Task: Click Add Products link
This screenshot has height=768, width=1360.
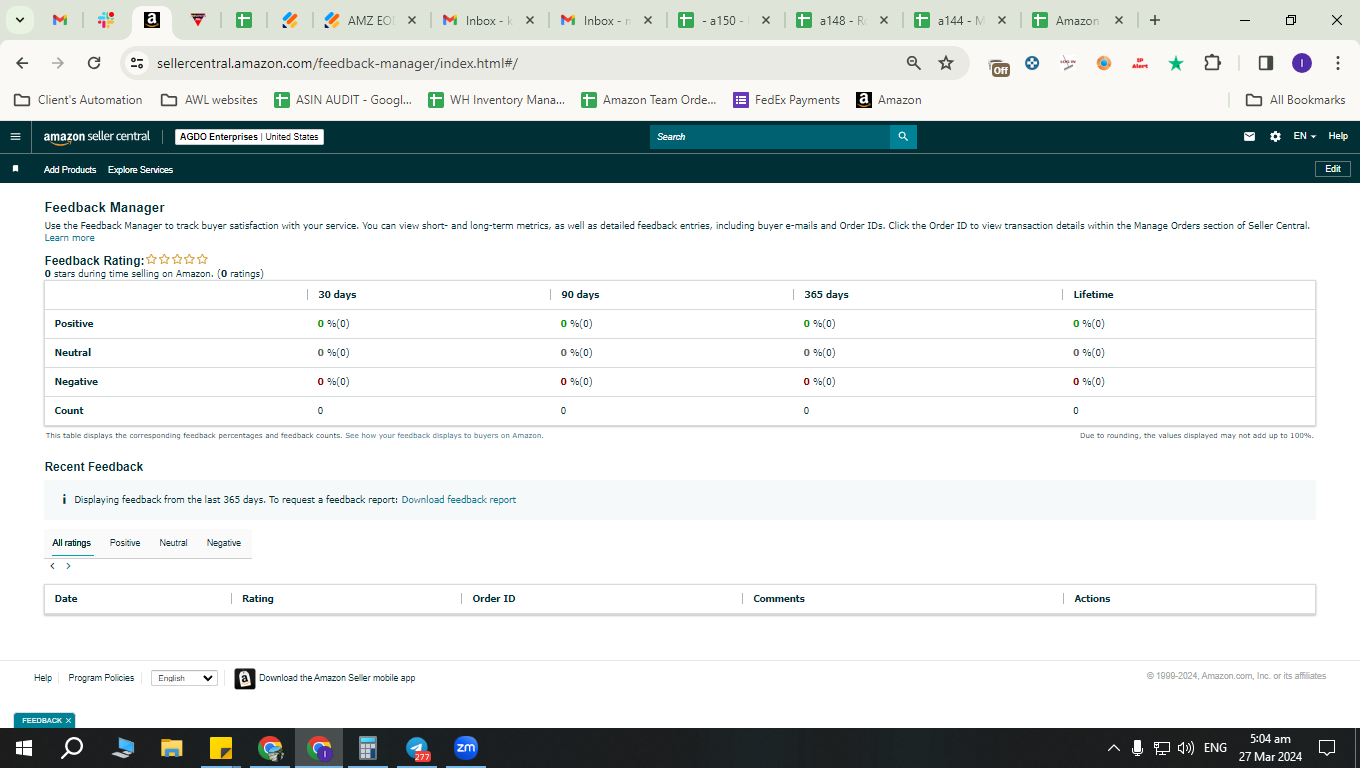Action: tap(70, 170)
